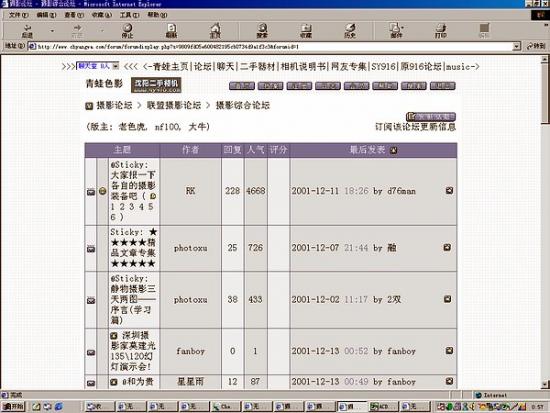
Task: Open the 原916论坛 link
Action: pyautogui.click(x=422, y=66)
